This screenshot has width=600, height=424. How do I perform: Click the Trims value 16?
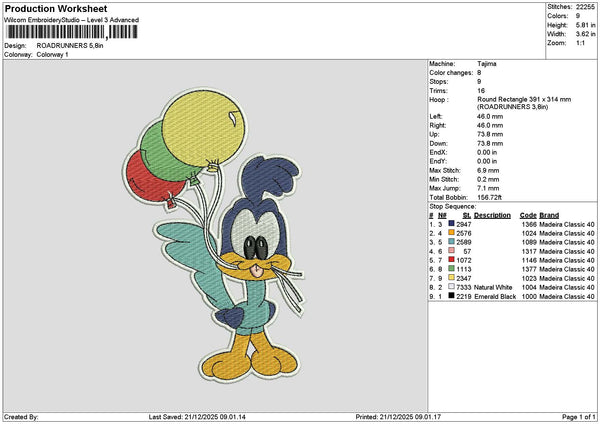coord(481,91)
